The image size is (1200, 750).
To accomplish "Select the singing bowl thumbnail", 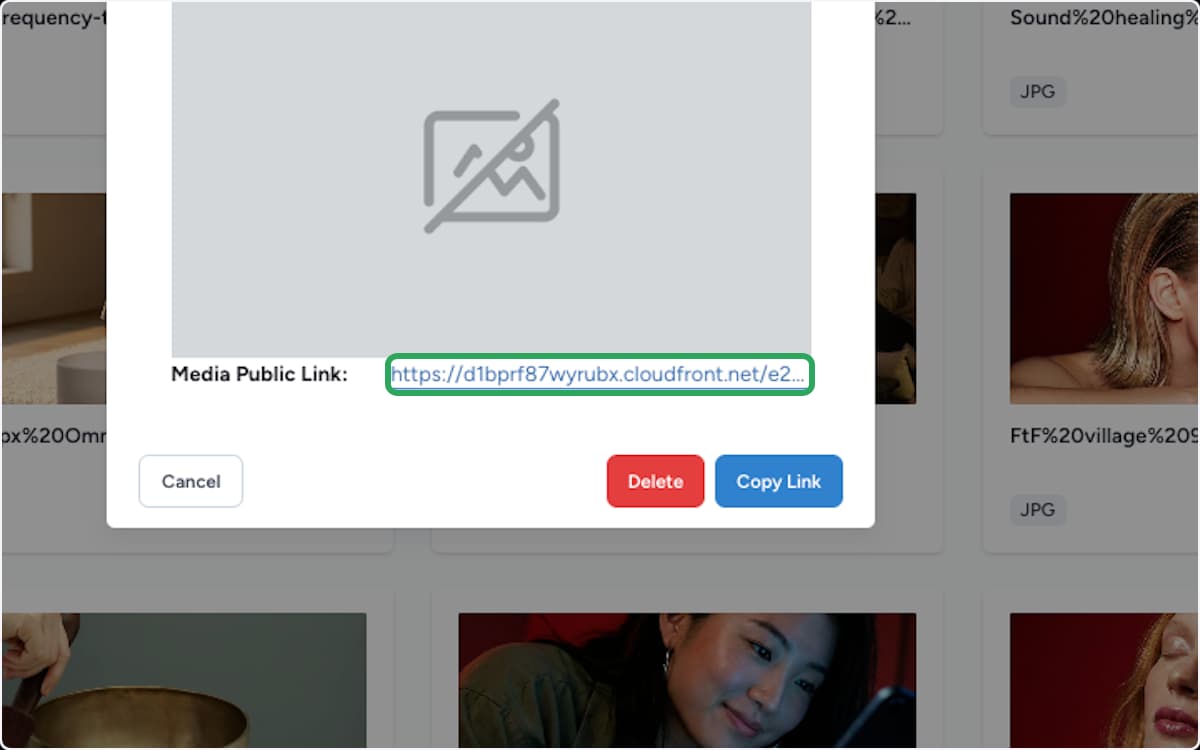I will coord(184,681).
